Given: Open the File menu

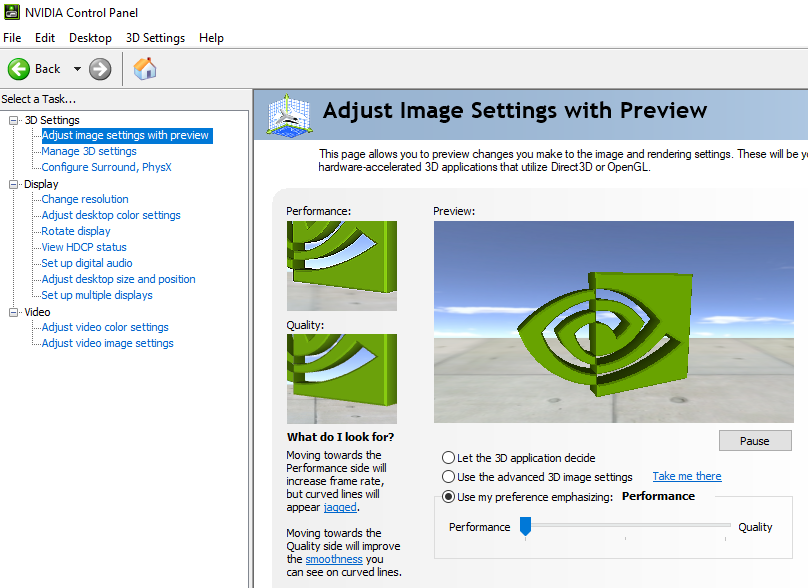Looking at the screenshot, I should (x=12, y=38).
